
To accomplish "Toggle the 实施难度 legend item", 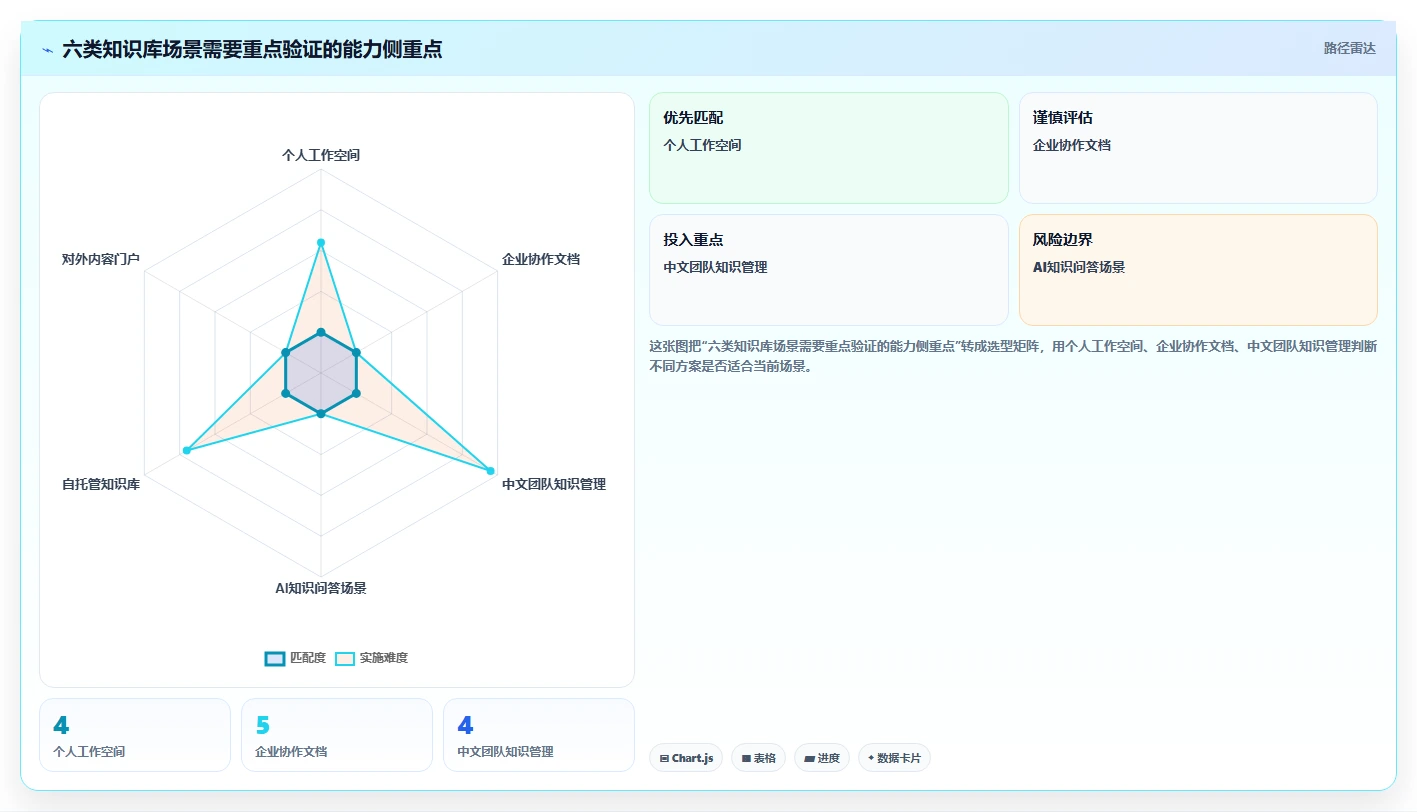I will pyautogui.click(x=371, y=658).
